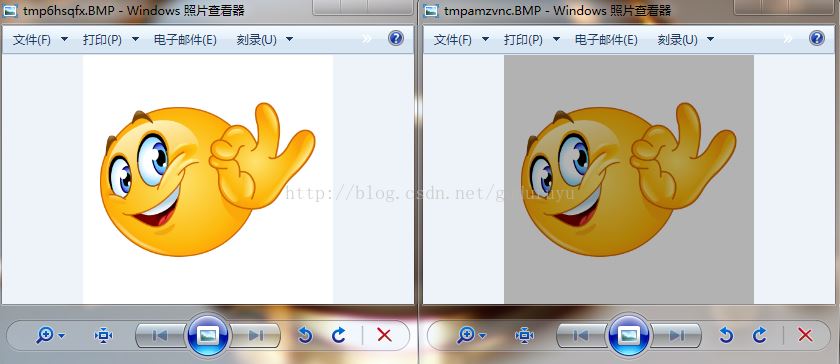Fit image to window in right viewer

coord(524,336)
